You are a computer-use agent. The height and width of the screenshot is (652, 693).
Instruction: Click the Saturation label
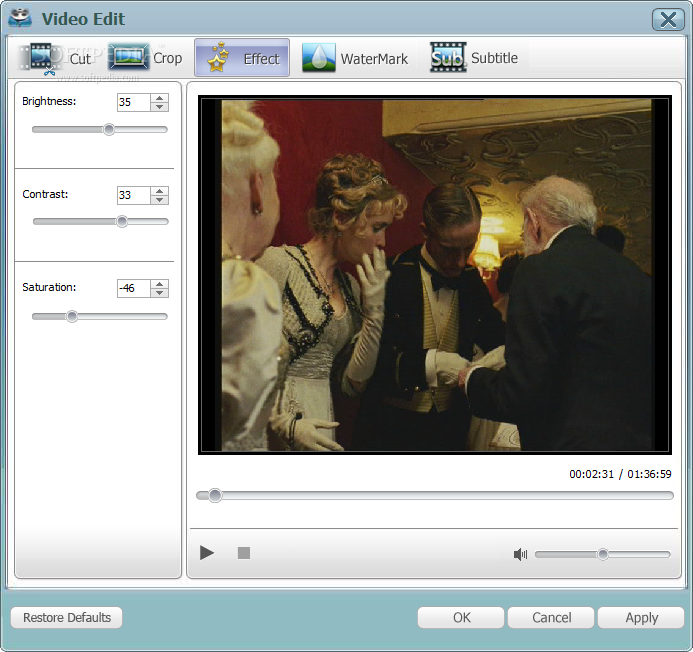click(x=49, y=287)
